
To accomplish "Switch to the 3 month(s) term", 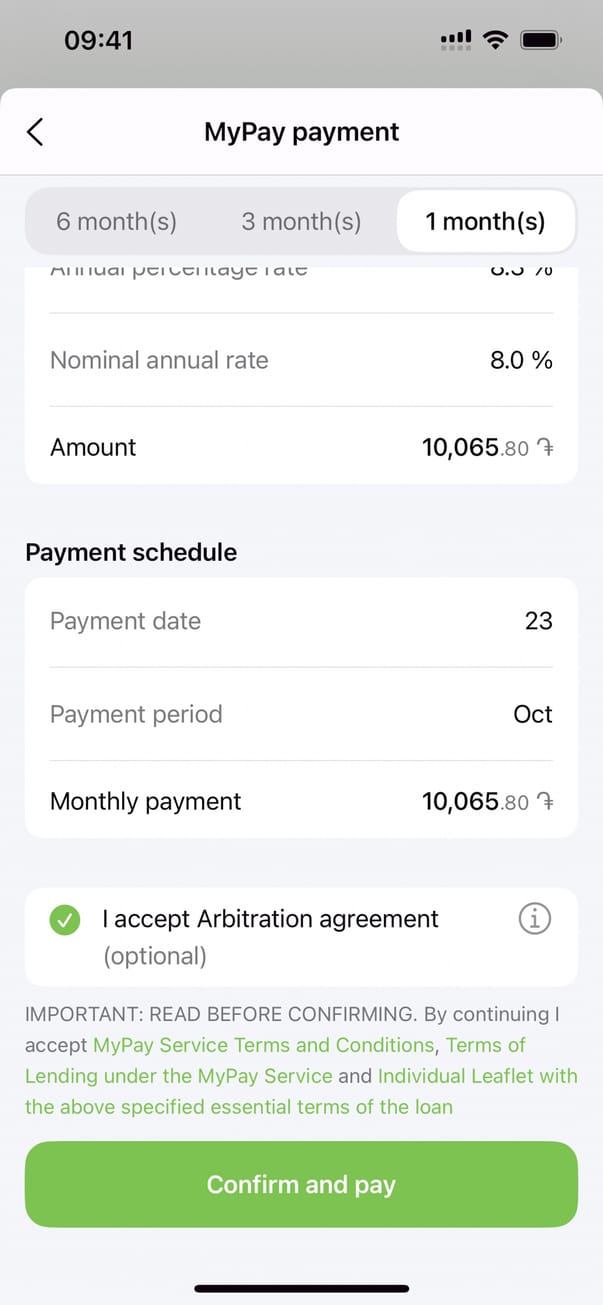I will pos(301,221).
